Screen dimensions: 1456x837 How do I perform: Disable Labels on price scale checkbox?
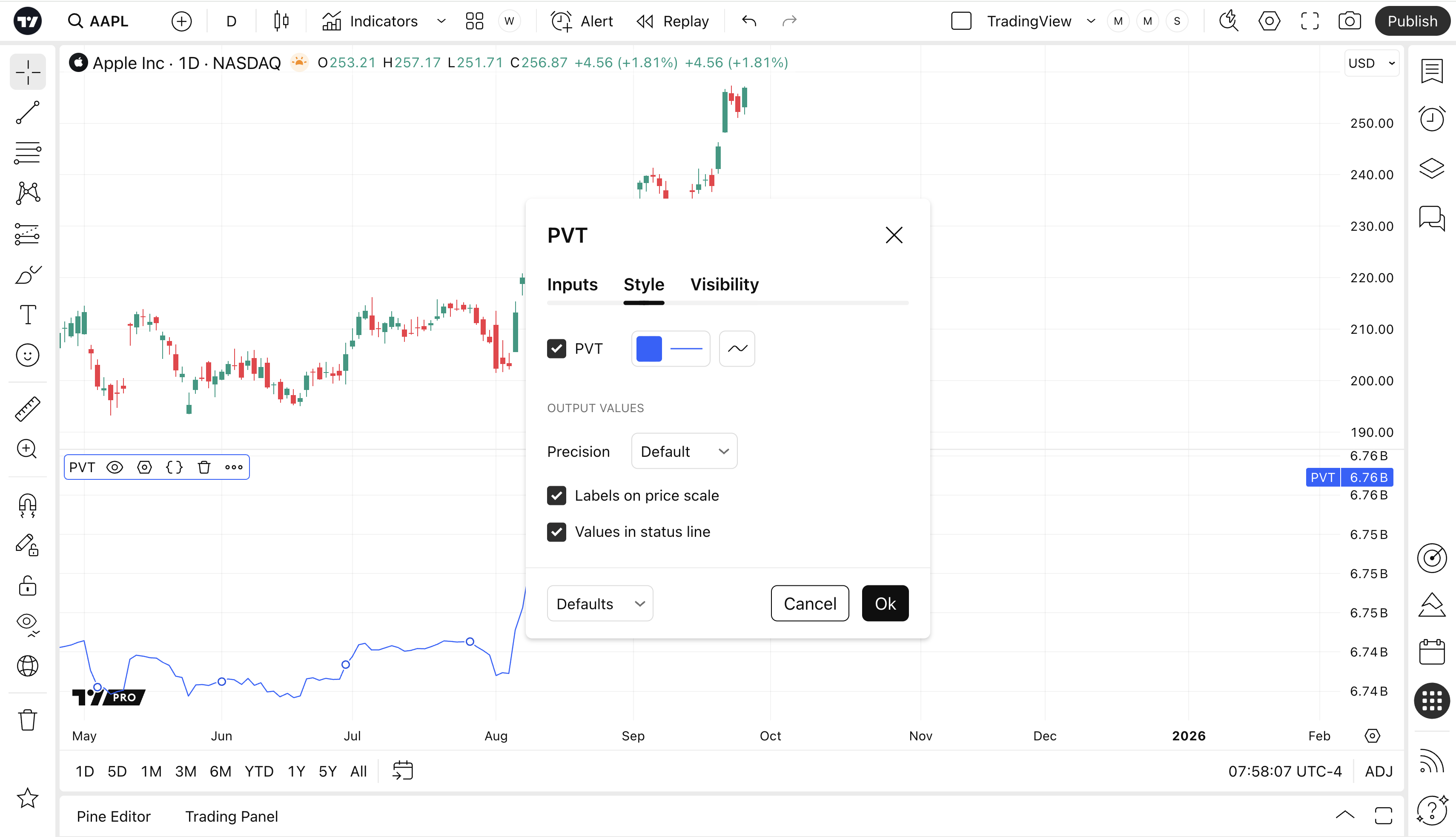click(x=556, y=496)
